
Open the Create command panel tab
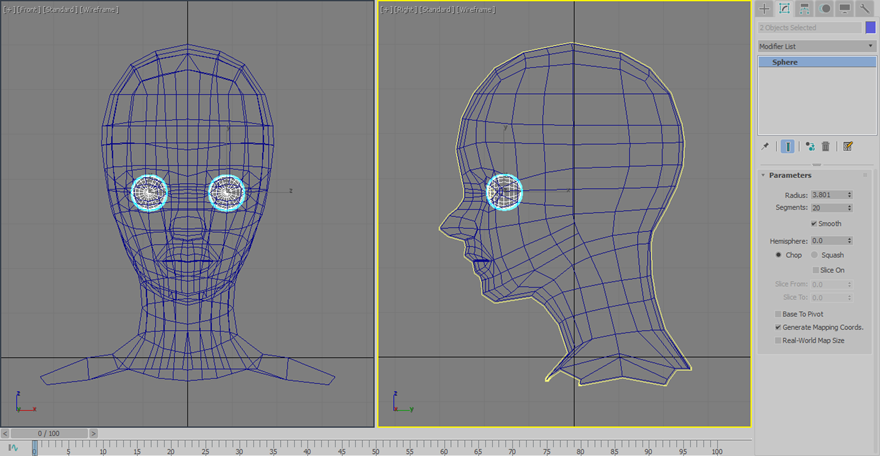pyautogui.click(x=764, y=8)
